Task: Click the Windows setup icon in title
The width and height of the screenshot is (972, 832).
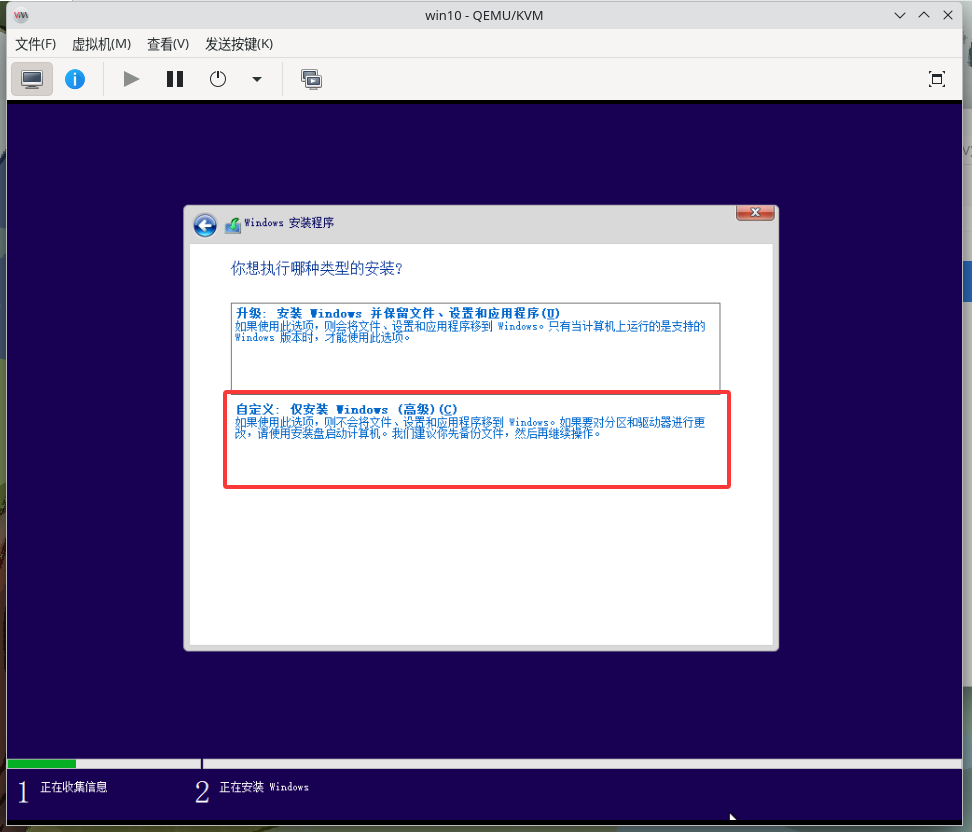Action: click(232, 225)
